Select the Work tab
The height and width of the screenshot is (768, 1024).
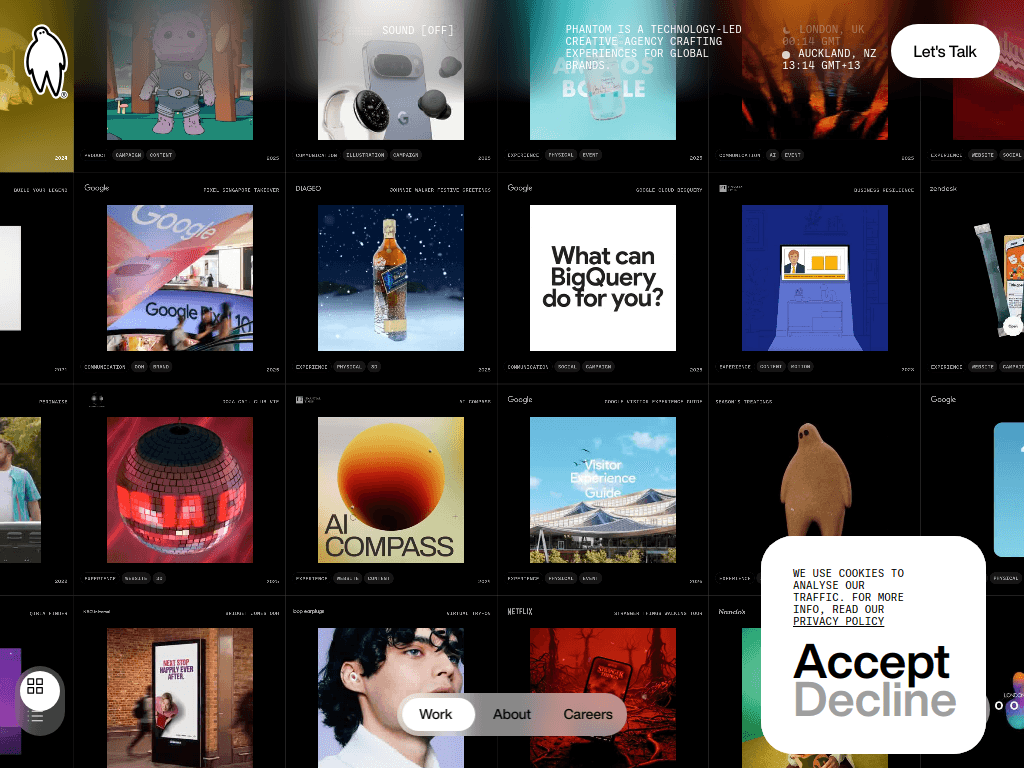coord(436,714)
